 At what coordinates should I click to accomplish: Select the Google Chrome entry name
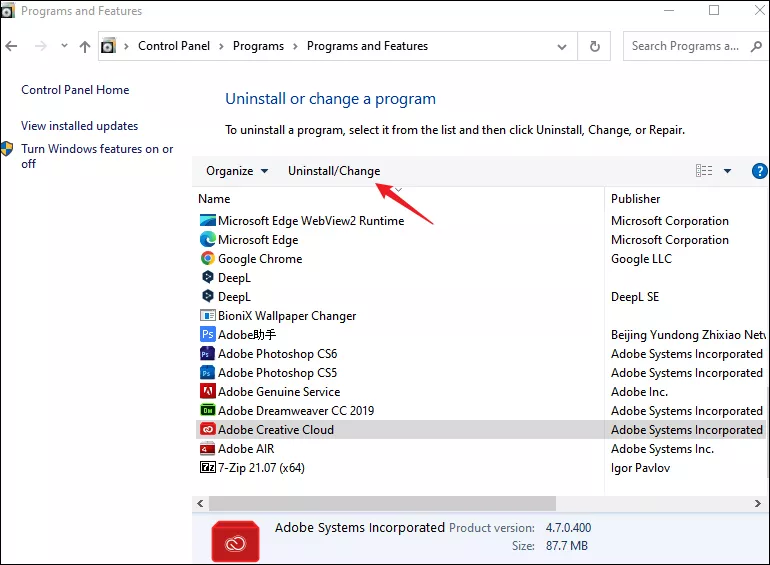[260, 259]
